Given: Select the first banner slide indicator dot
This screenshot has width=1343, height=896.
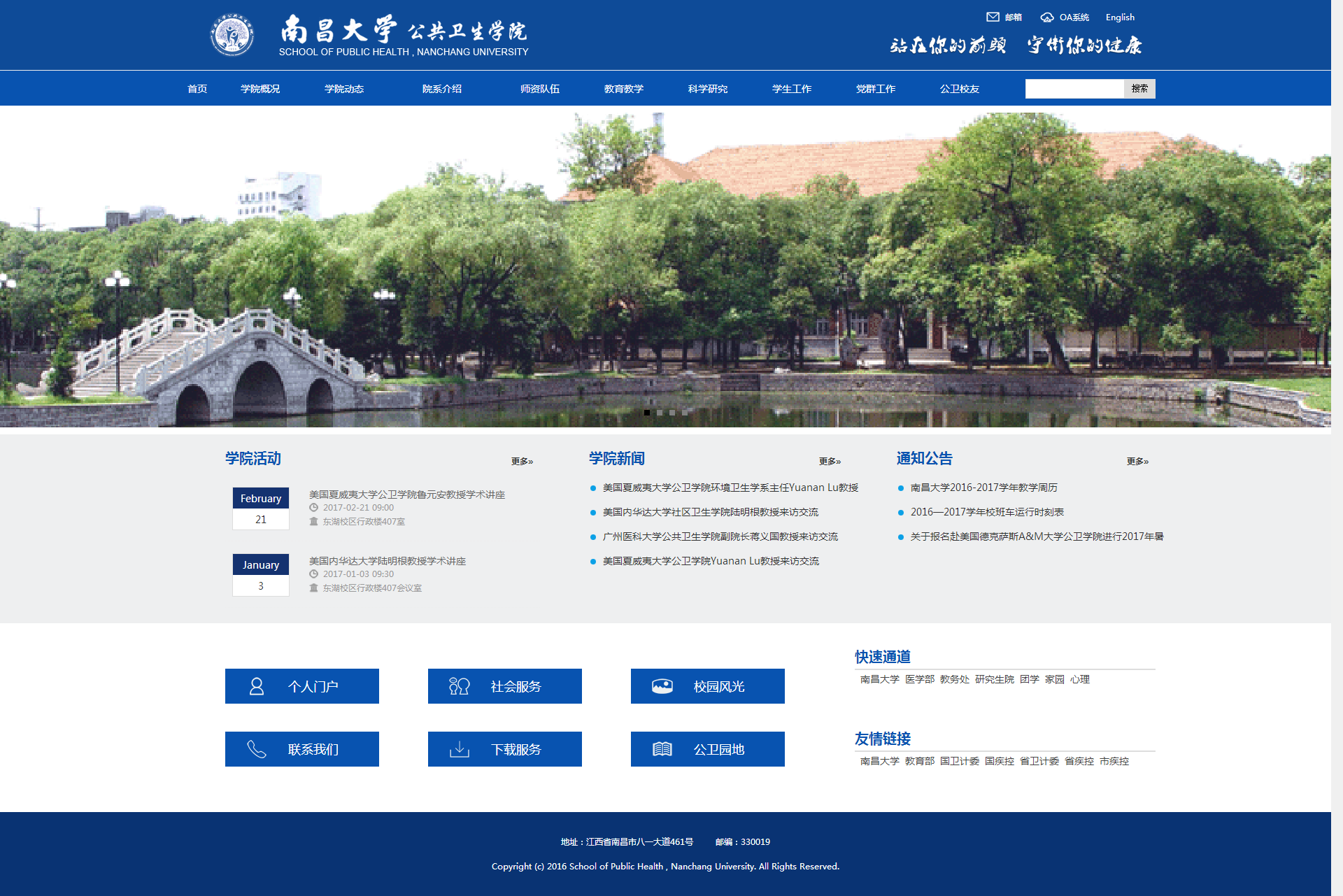Looking at the screenshot, I should [x=647, y=413].
